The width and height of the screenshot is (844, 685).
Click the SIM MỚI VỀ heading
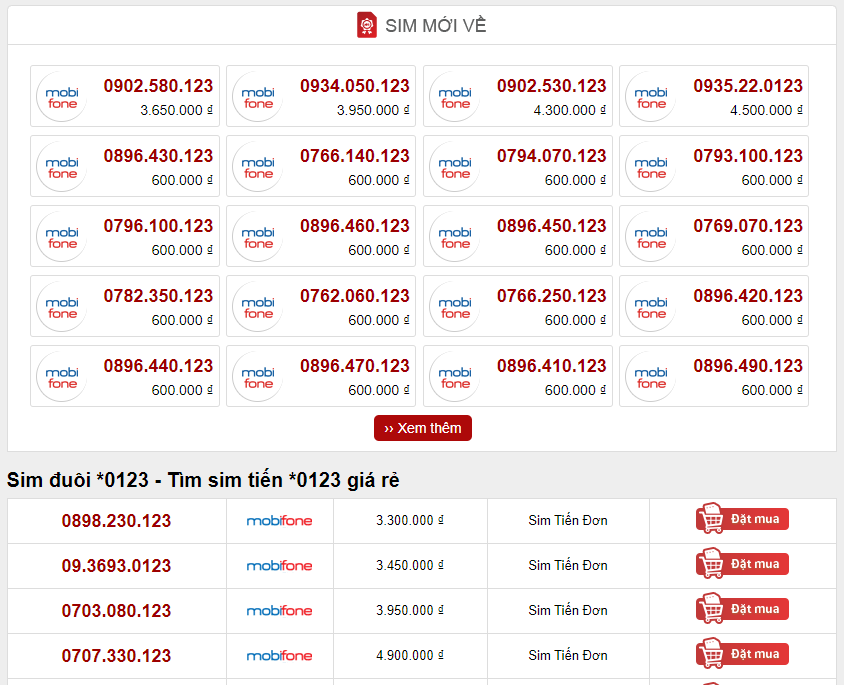tap(435, 25)
